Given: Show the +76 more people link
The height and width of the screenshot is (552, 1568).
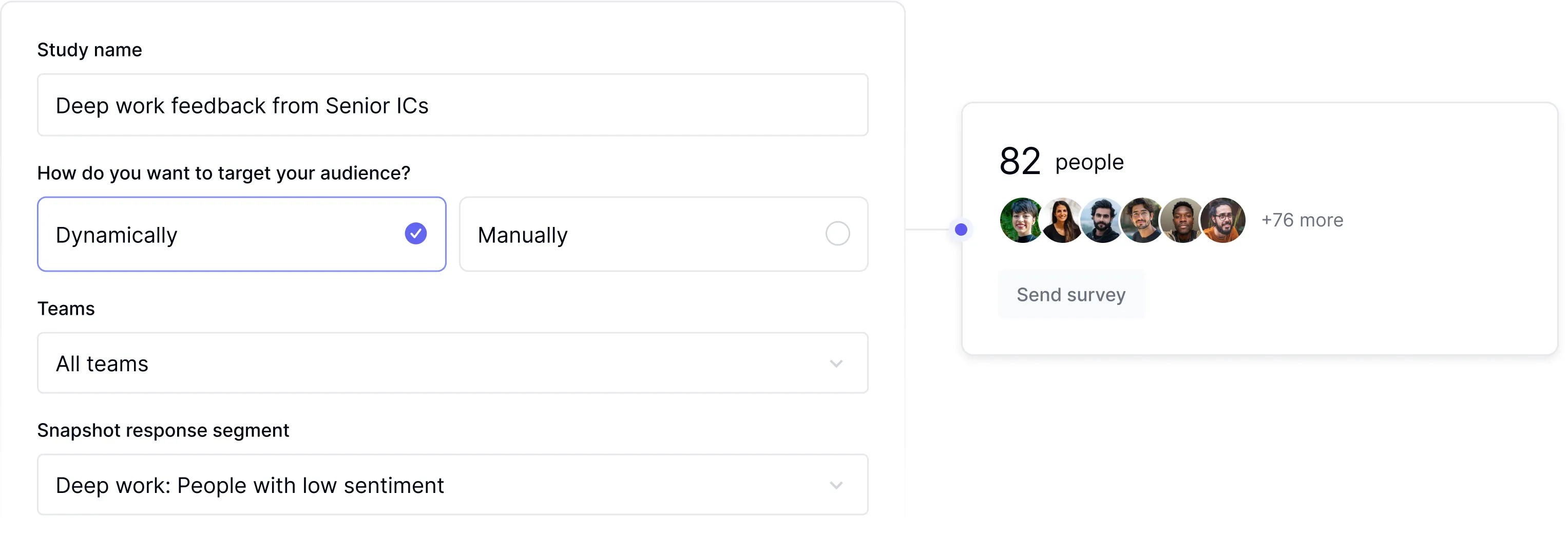Looking at the screenshot, I should pyautogui.click(x=1302, y=220).
